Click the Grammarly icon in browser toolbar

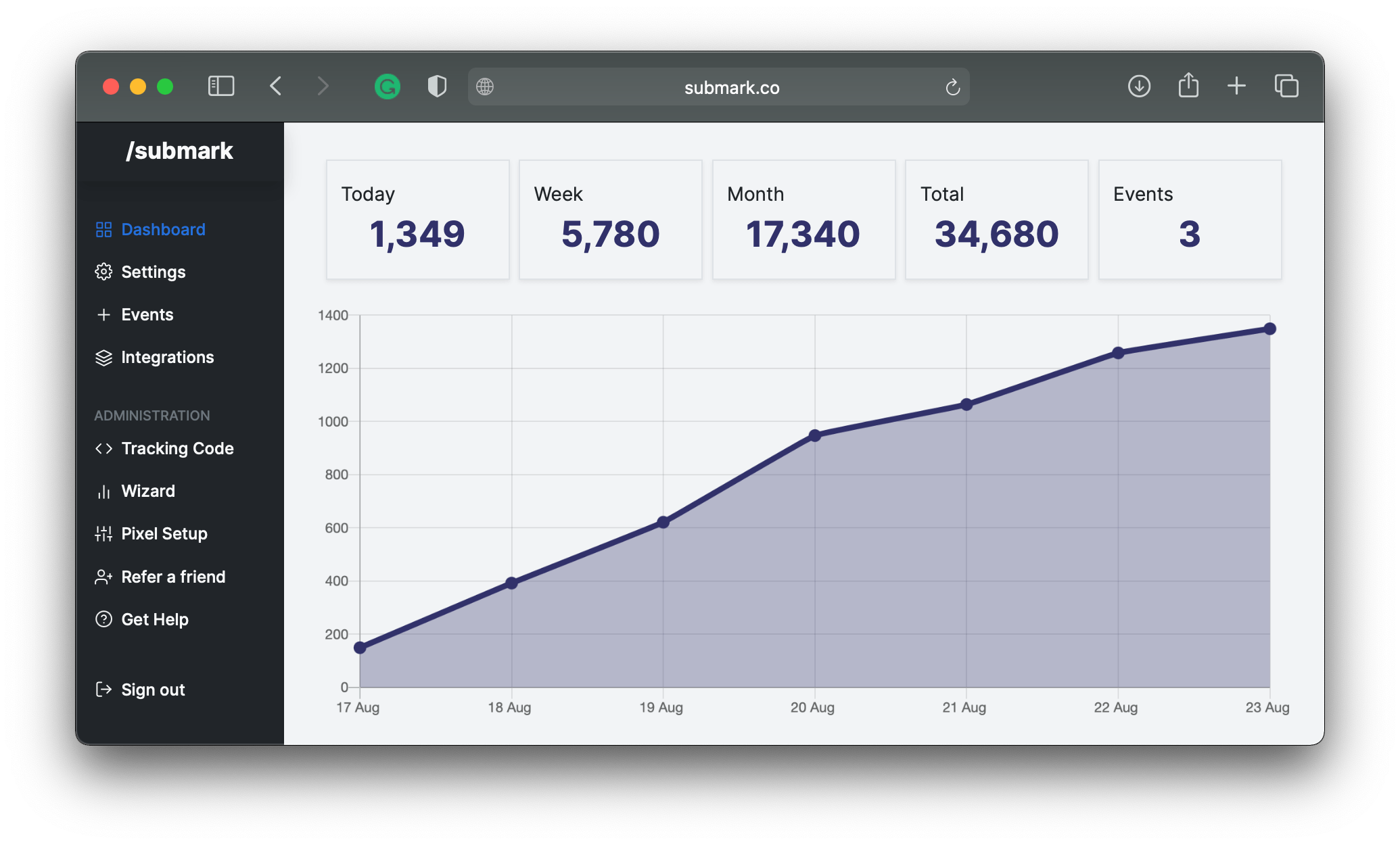pos(386,86)
